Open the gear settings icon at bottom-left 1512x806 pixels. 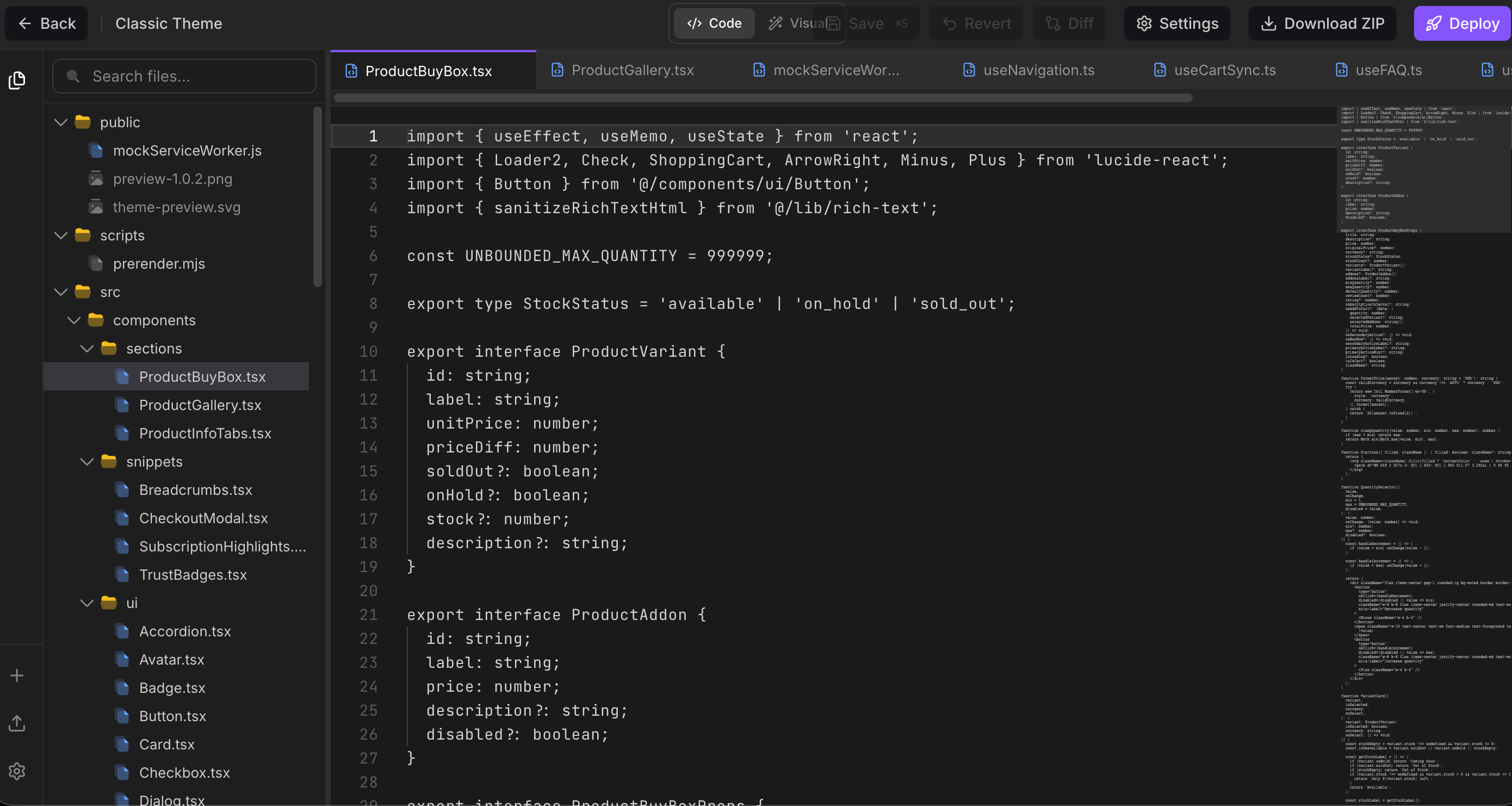pos(17,771)
